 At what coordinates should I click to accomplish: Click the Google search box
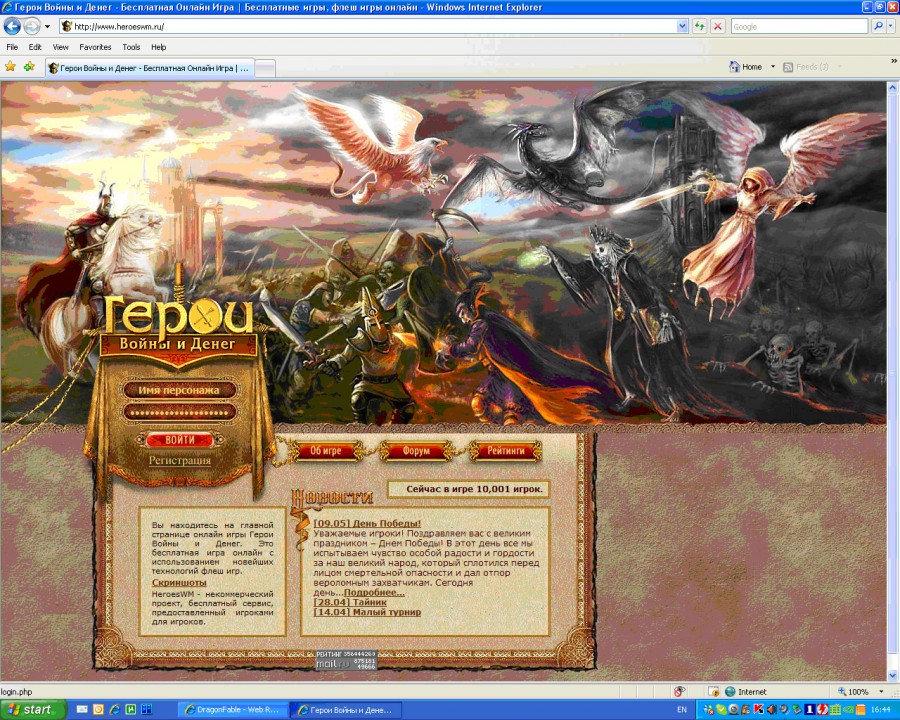click(x=799, y=26)
